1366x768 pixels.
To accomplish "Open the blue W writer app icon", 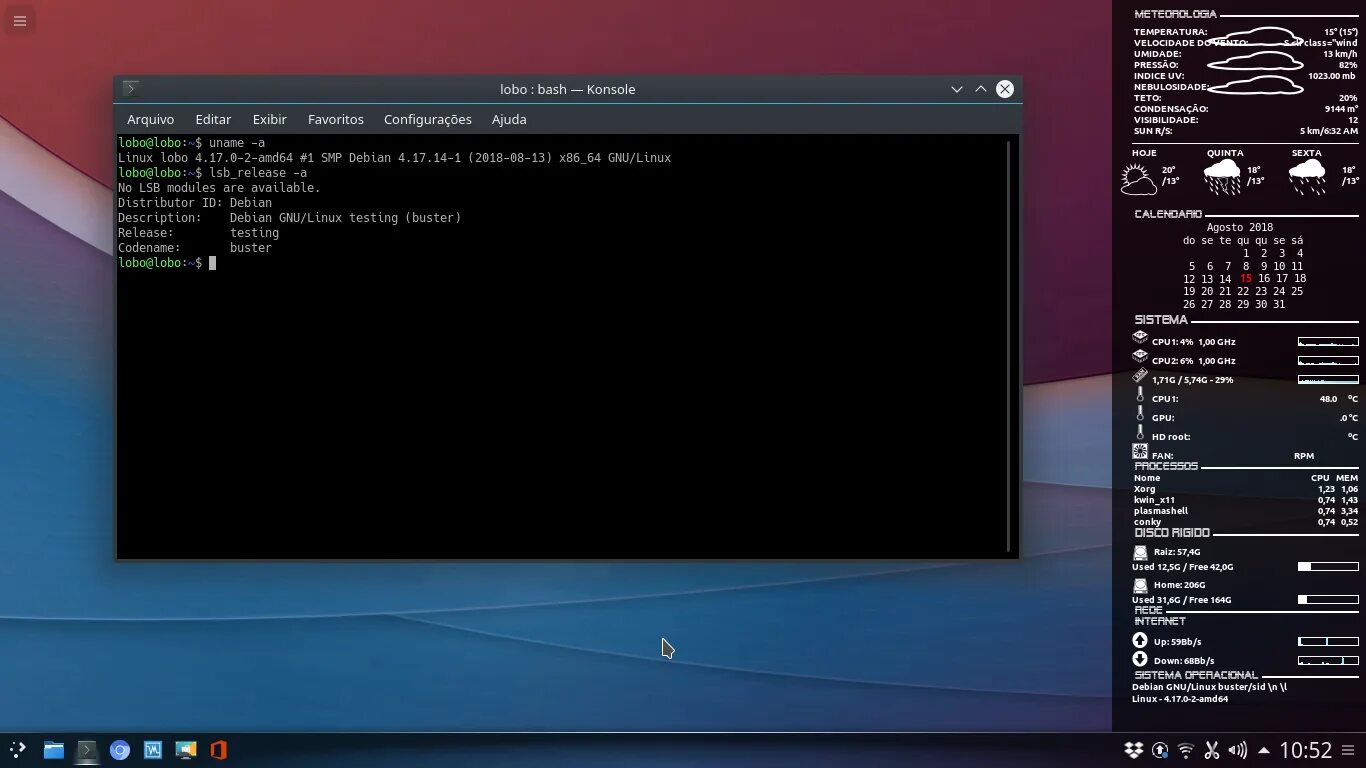I will pyautogui.click(x=153, y=750).
